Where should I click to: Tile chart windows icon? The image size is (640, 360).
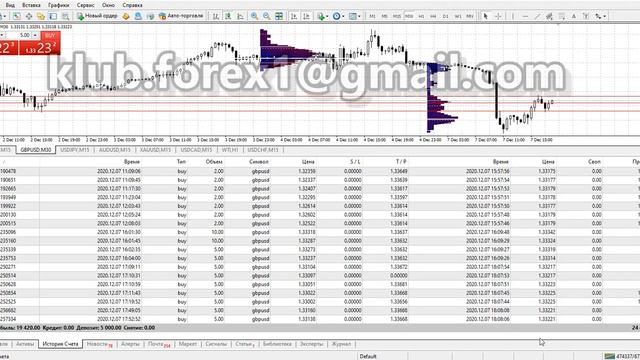(279, 16)
